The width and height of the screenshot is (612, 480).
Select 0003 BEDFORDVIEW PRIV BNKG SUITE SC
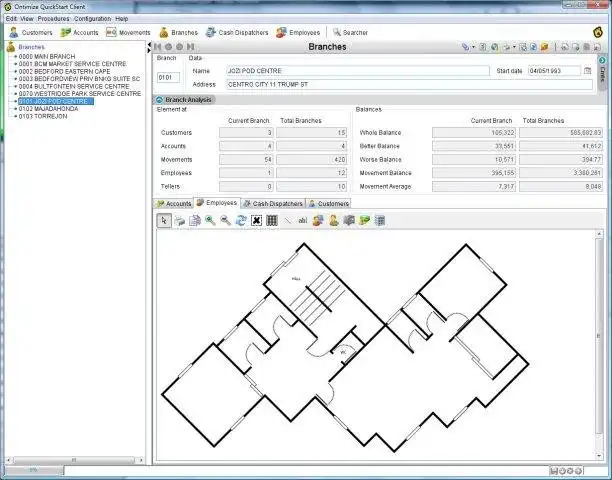[x=79, y=79]
